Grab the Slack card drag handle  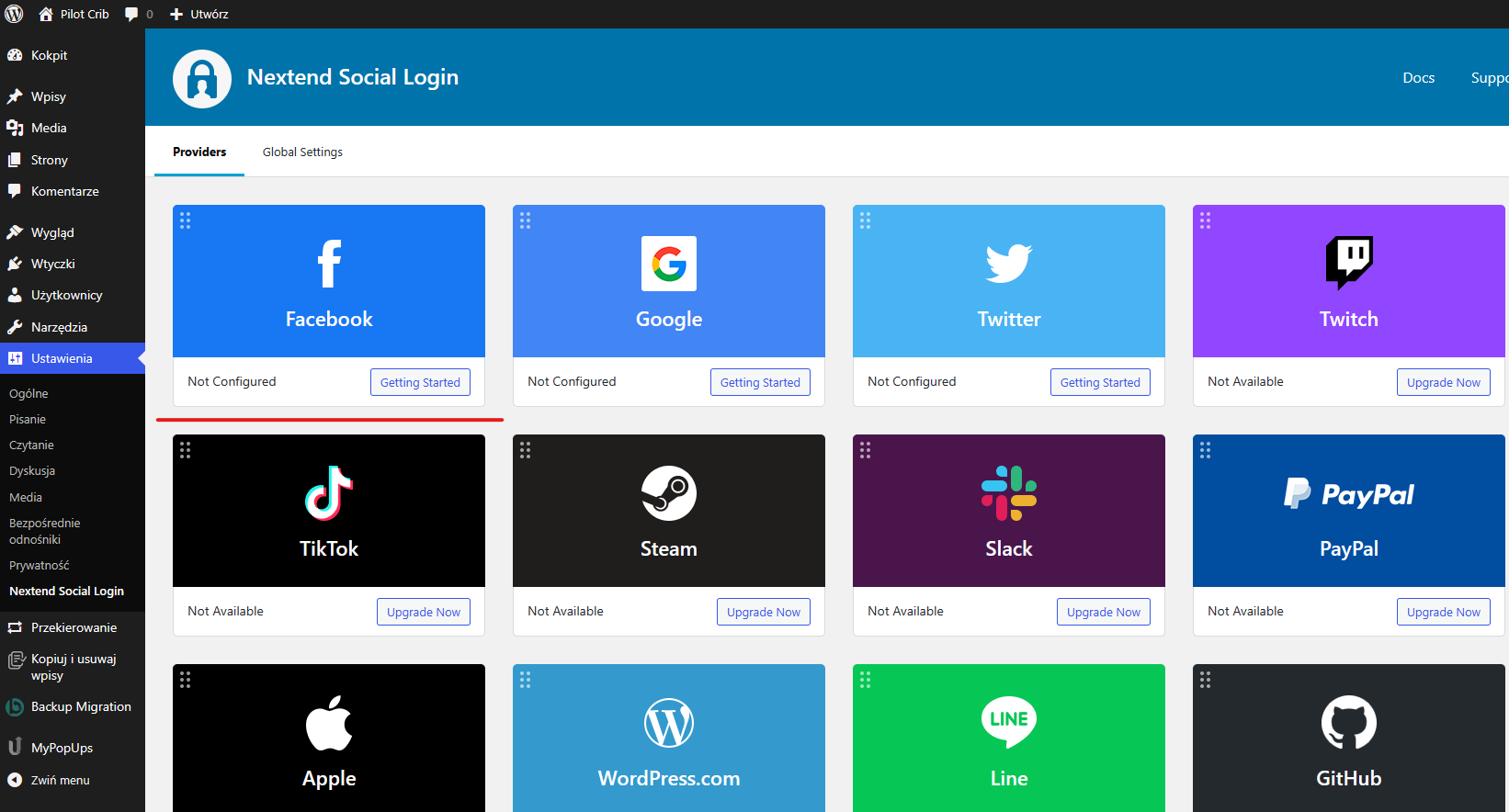[x=865, y=450]
